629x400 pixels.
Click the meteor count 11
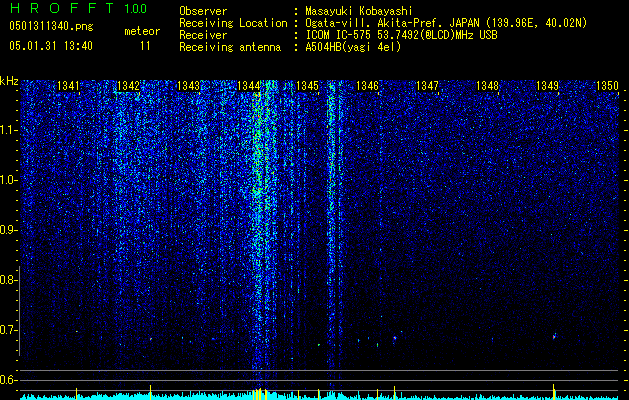click(x=145, y=46)
